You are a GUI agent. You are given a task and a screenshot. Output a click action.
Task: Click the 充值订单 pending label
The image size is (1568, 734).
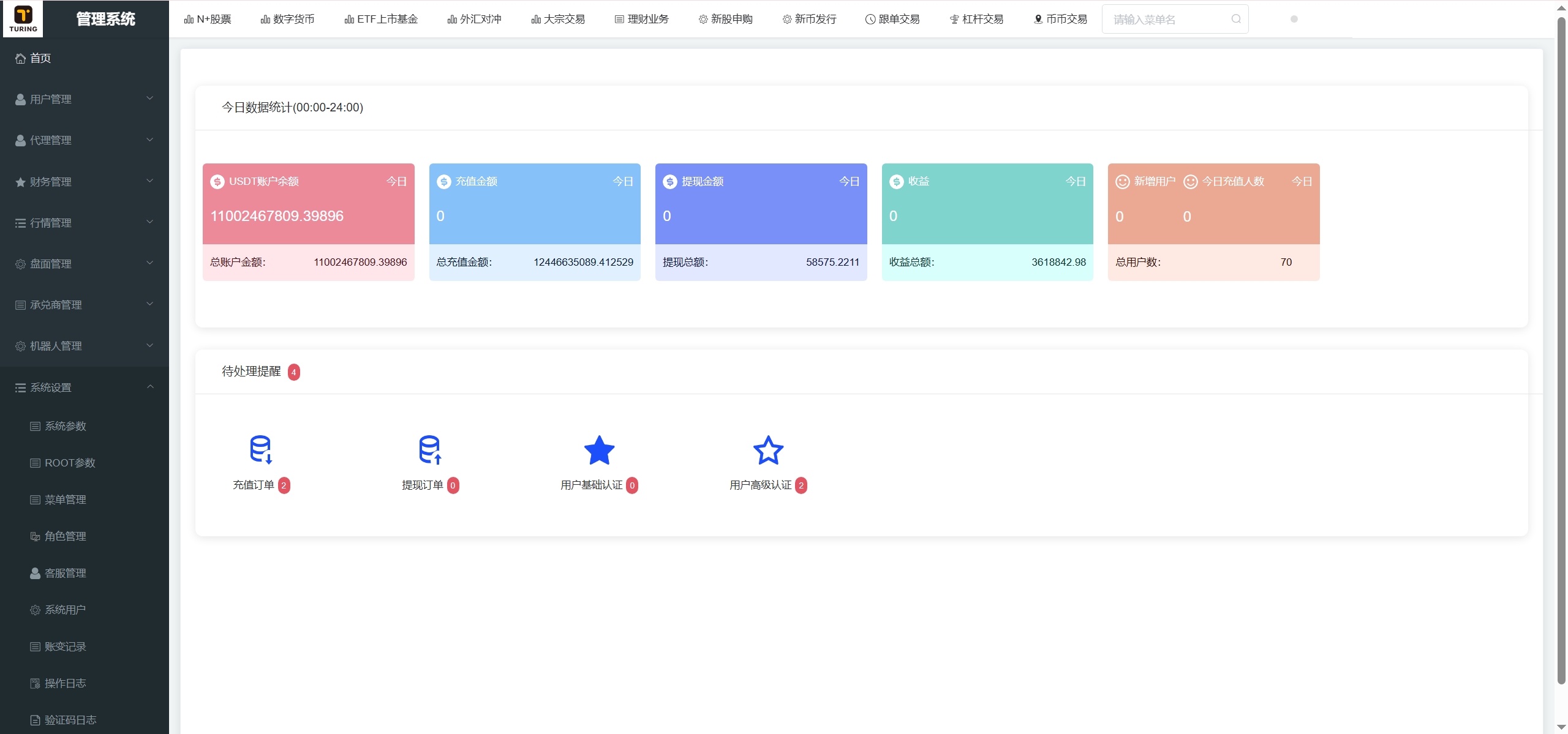coord(254,485)
